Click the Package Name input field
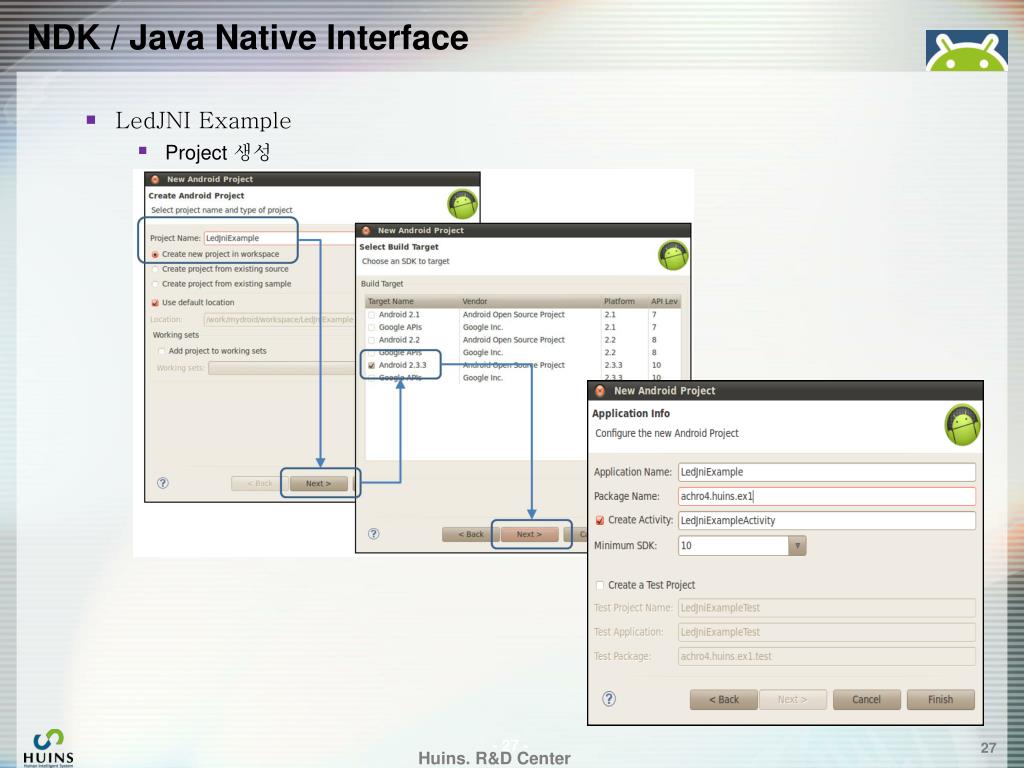Screen dimensions: 1024x768 click(827, 496)
